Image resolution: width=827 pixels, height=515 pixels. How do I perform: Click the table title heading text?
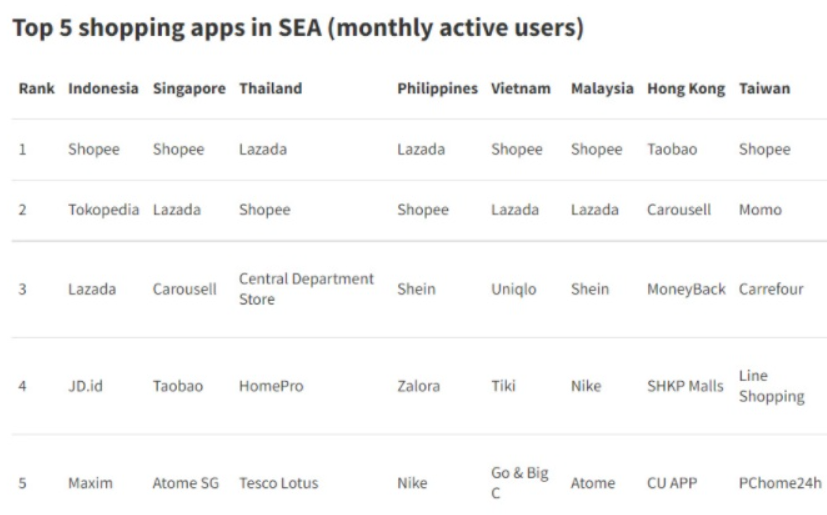pyautogui.click(x=298, y=28)
